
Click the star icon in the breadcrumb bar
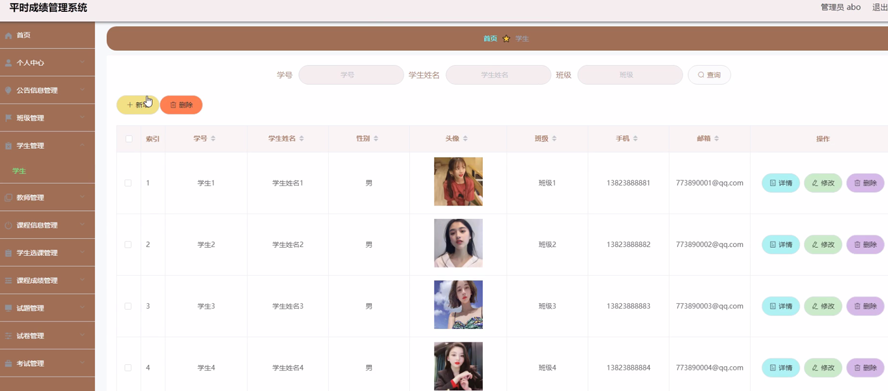506,39
